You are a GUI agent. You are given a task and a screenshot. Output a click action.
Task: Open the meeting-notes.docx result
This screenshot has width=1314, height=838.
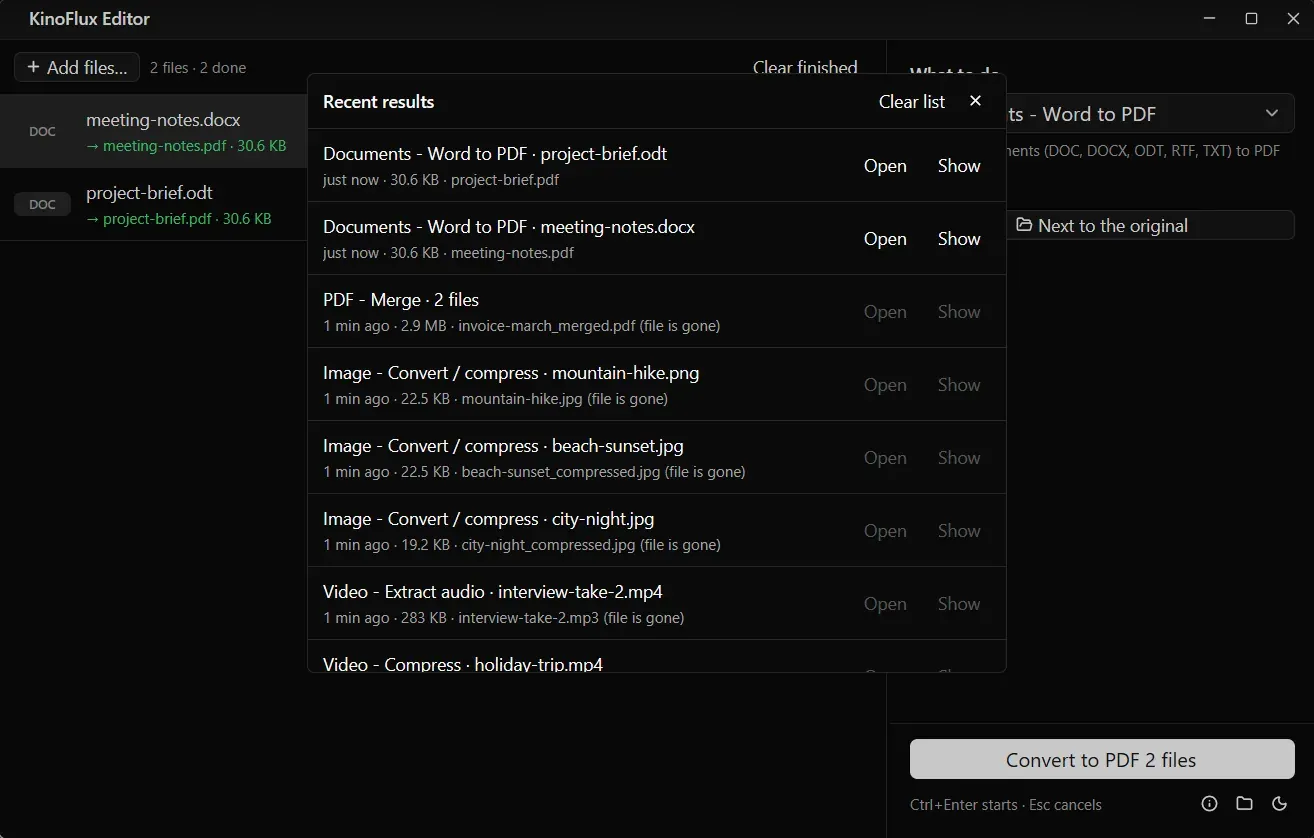coord(885,239)
